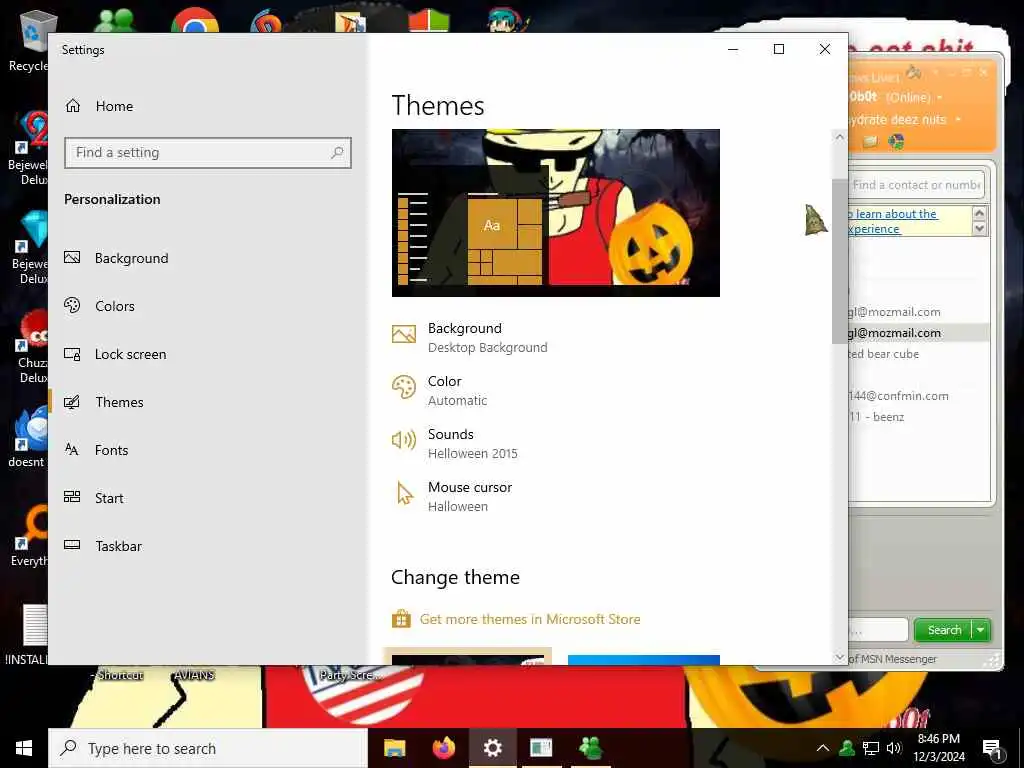The height and width of the screenshot is (768, 1024).
Task: Select Themes in sidebar
Action: coord(103,402)
